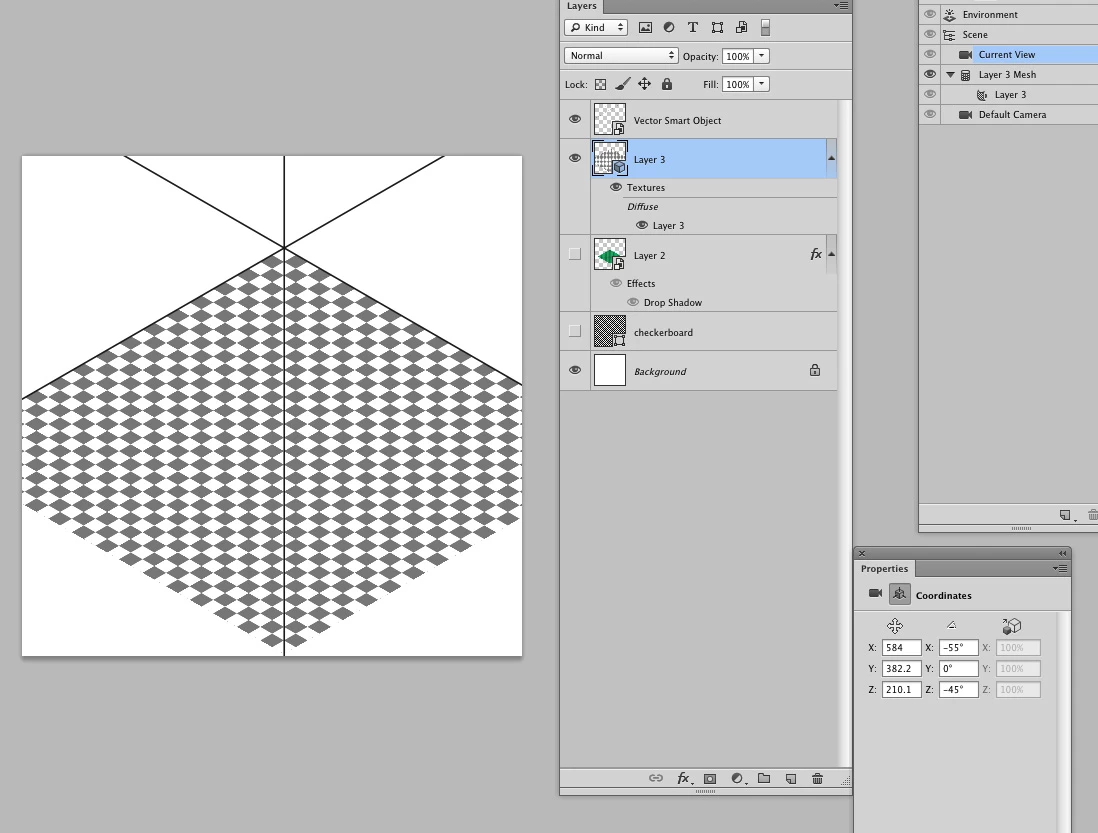The height and width of the screenshot is (833, 1098).
Task: Click the X position field 584
Action: pos(901,648)
